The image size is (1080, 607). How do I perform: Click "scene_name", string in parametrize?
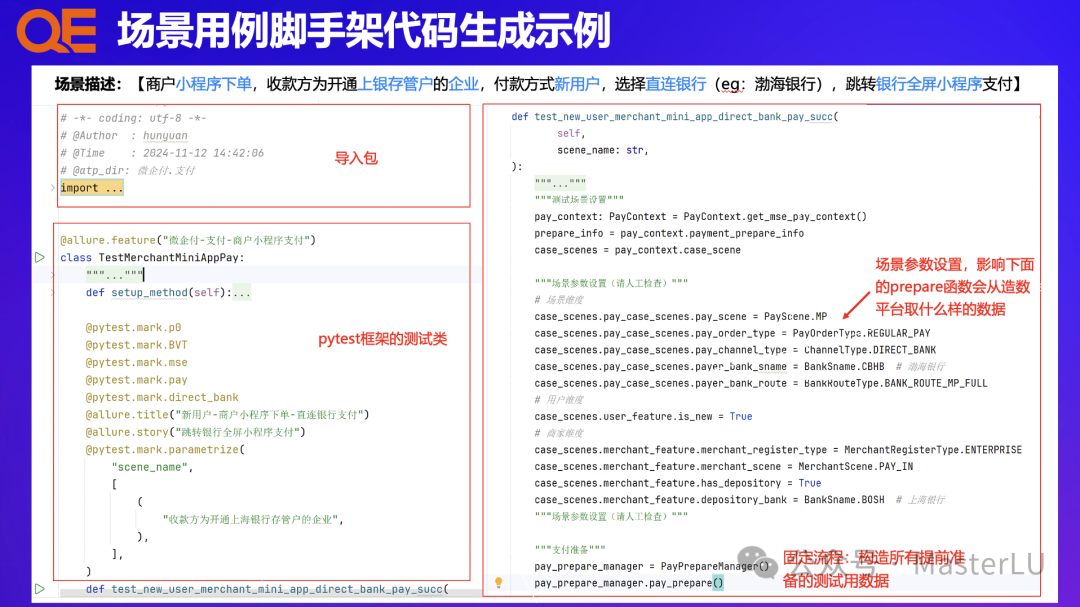click(x=153, y=466)
